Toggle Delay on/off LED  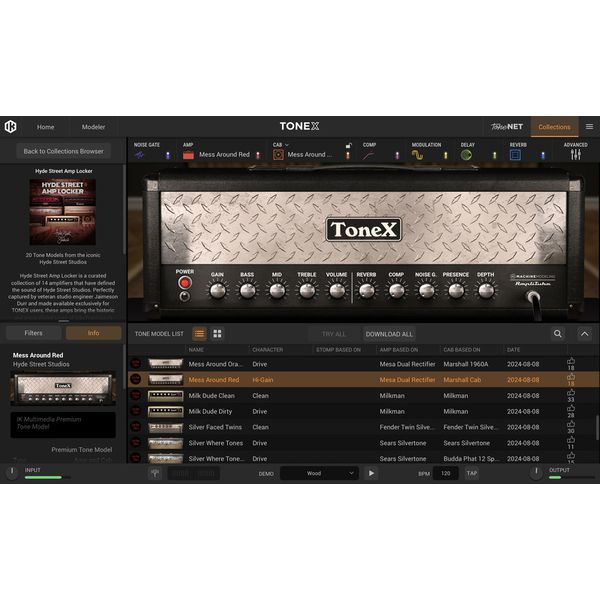click(494, 155)
